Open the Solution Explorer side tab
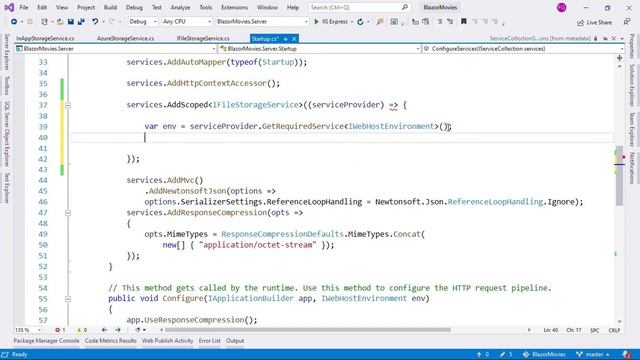 (x=631, y=84)
